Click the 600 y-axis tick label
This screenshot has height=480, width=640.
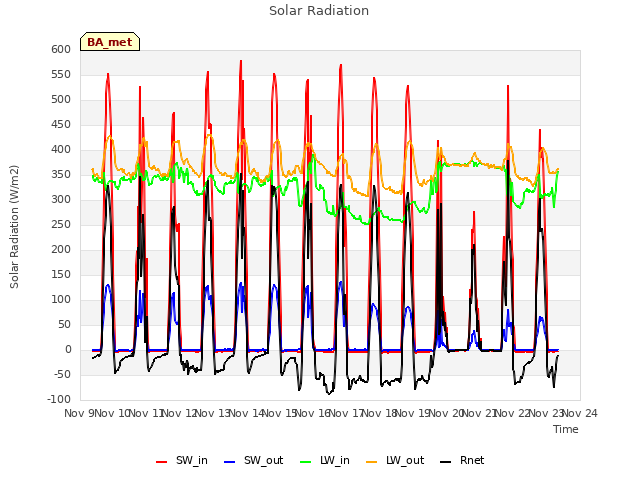[61, 49]
